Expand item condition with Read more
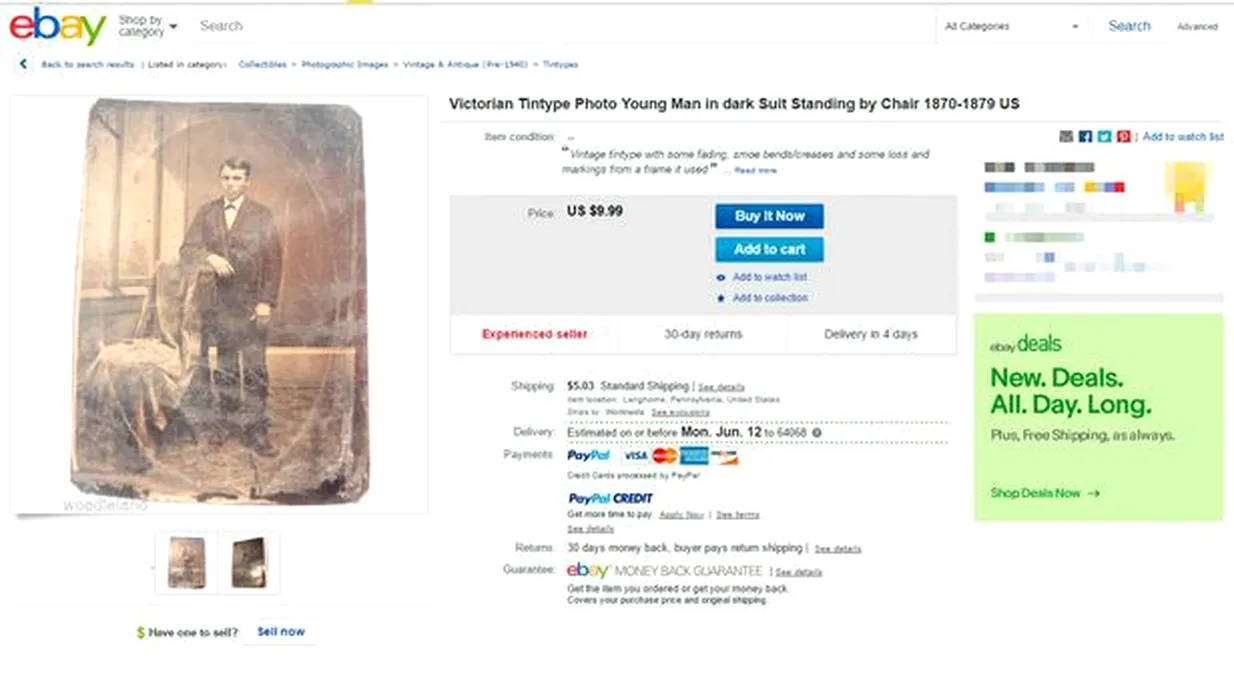Image resolution: width=1234 pixels, height=700 pixels. tap(755, 171)
